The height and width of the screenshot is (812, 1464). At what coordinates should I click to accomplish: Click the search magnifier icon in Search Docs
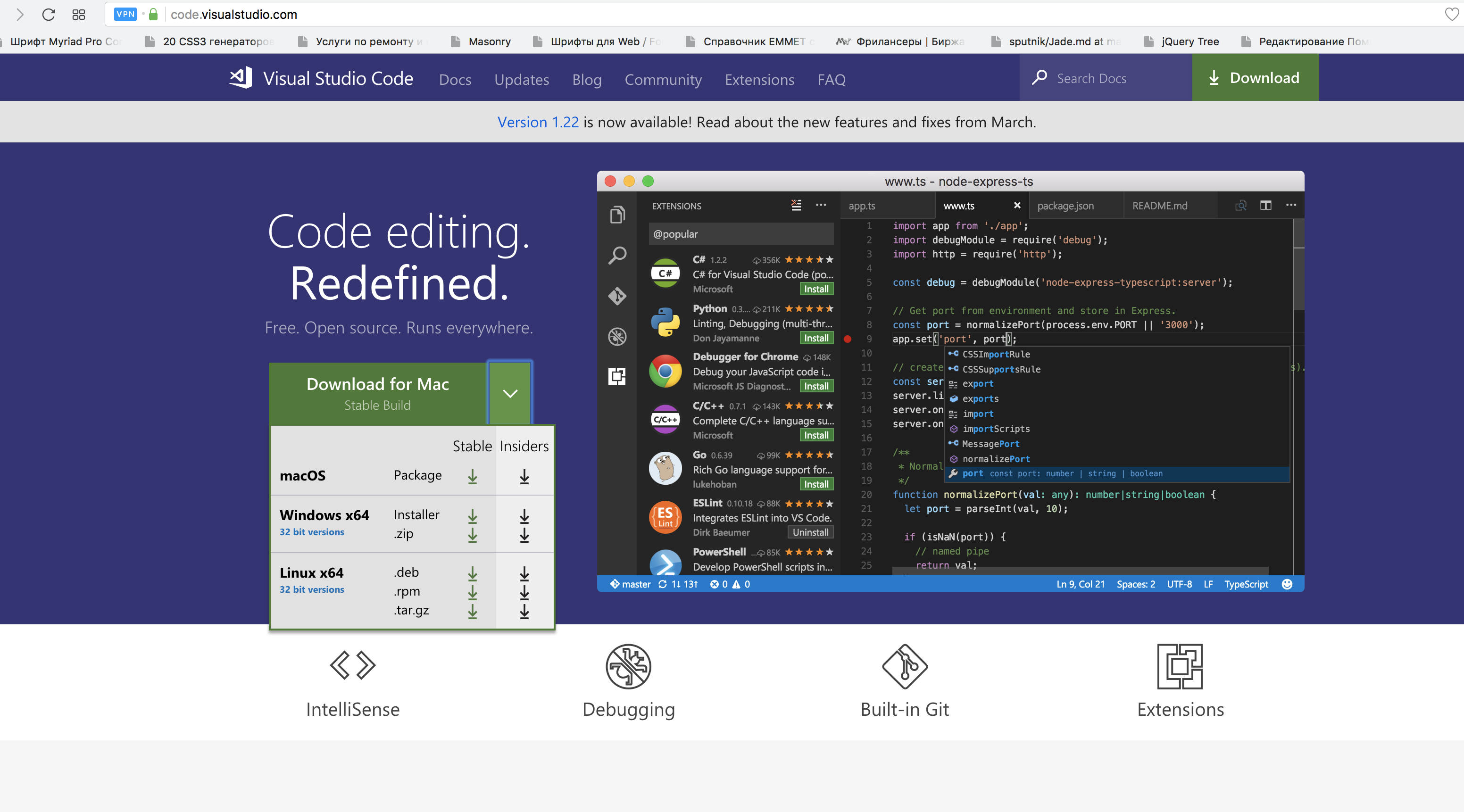click(x=1040, y=78)
